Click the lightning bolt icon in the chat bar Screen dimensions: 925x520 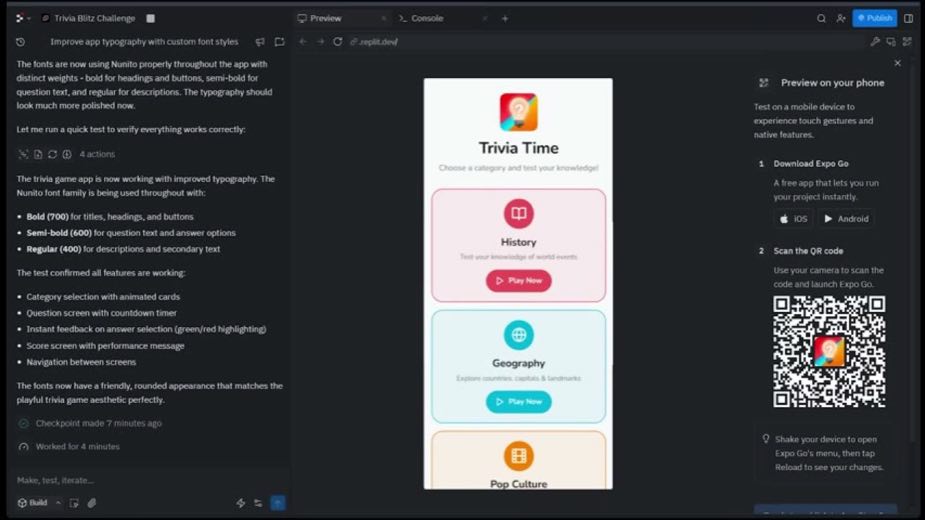241,503
